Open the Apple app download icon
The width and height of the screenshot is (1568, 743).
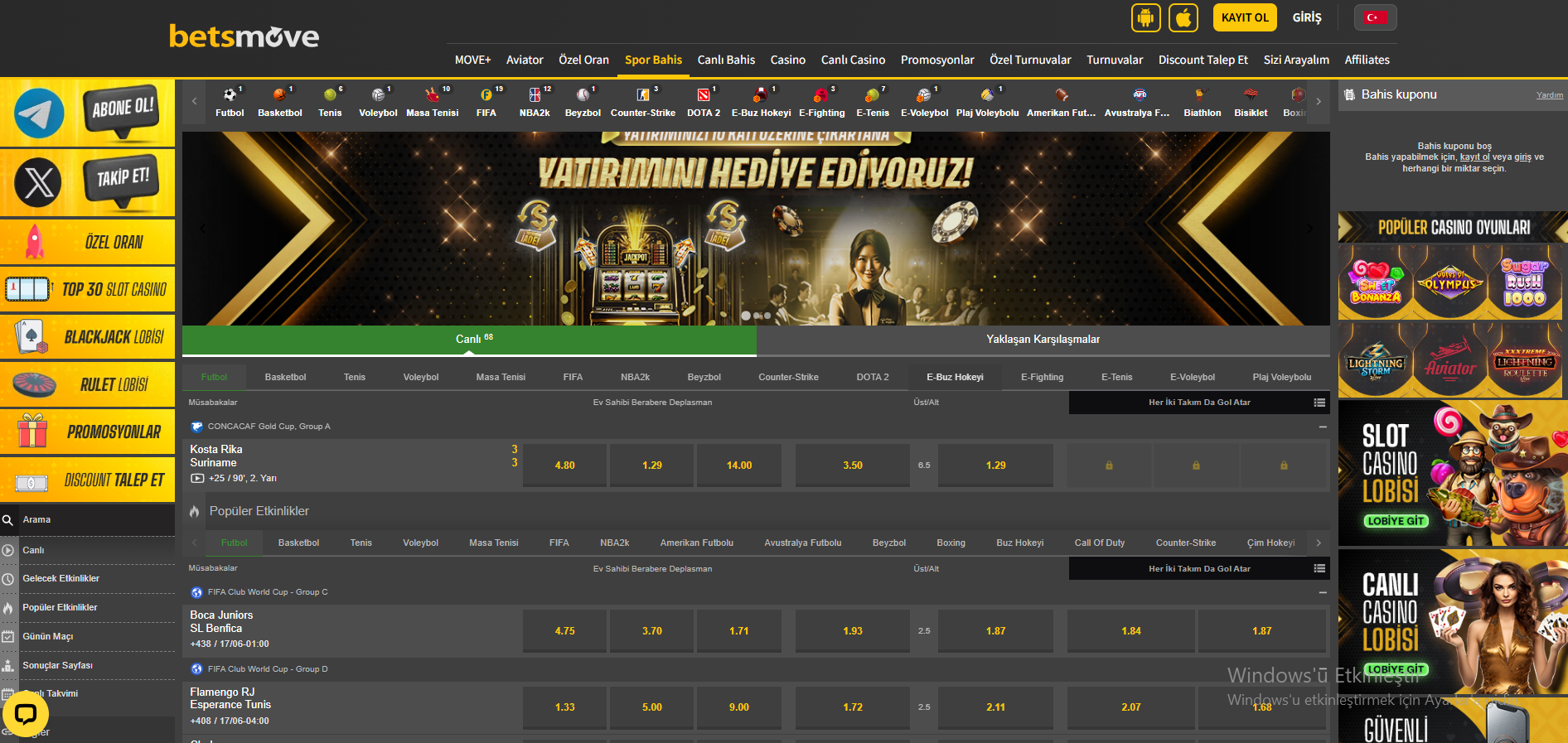[1183, 17]
